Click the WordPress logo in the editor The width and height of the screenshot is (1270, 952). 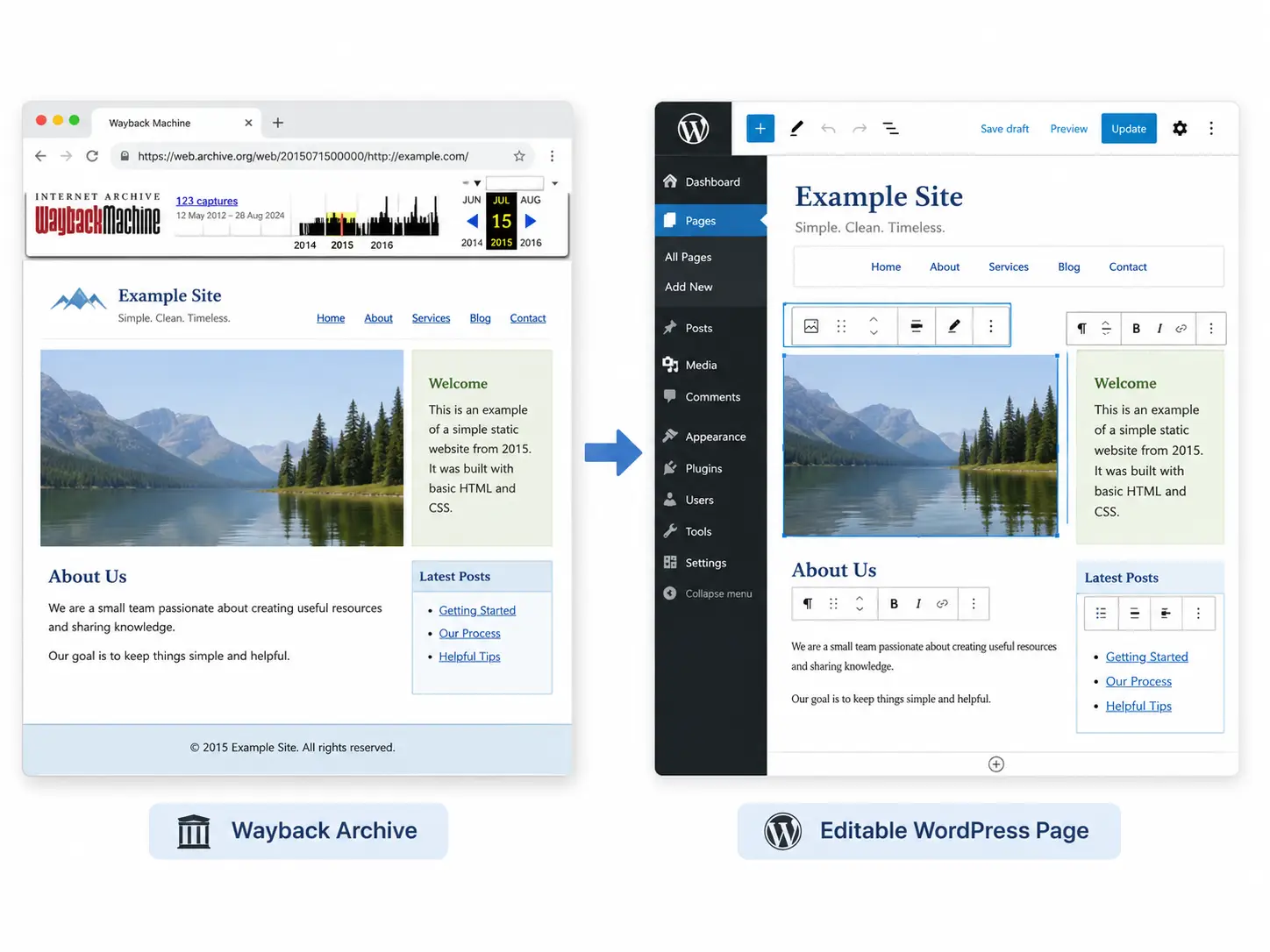(693, 129)
